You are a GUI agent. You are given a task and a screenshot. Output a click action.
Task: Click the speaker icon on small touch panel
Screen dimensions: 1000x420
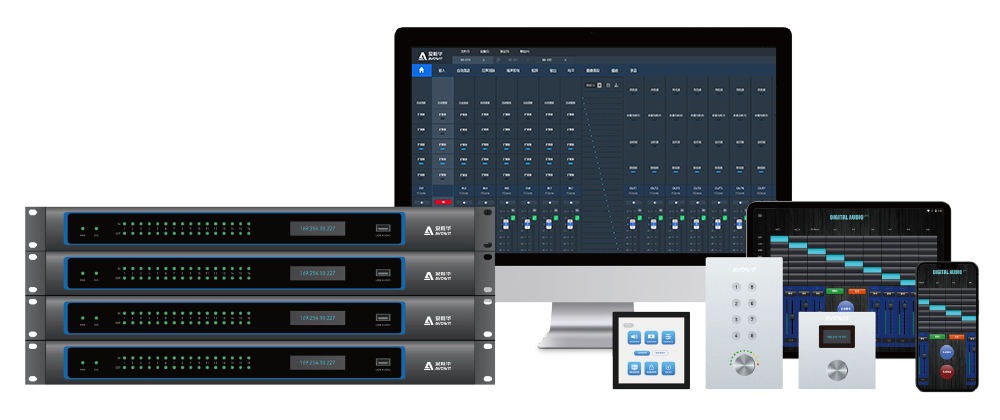[x=634, y=338]
